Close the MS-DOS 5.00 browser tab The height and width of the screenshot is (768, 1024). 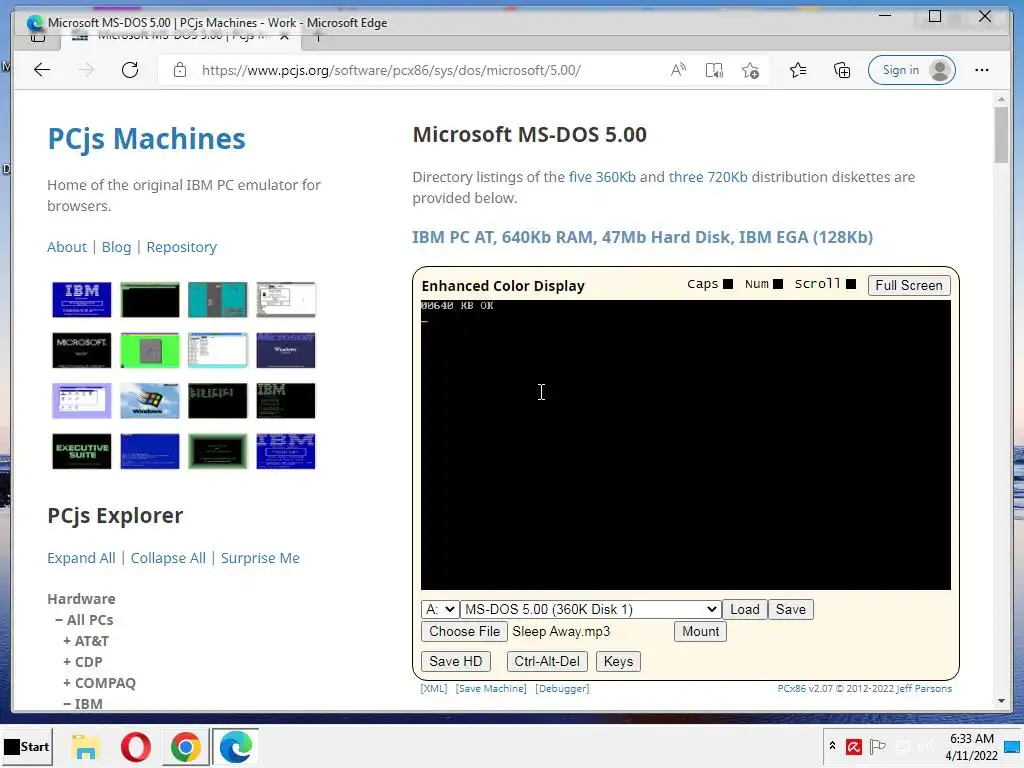click(x=284, y=37)
